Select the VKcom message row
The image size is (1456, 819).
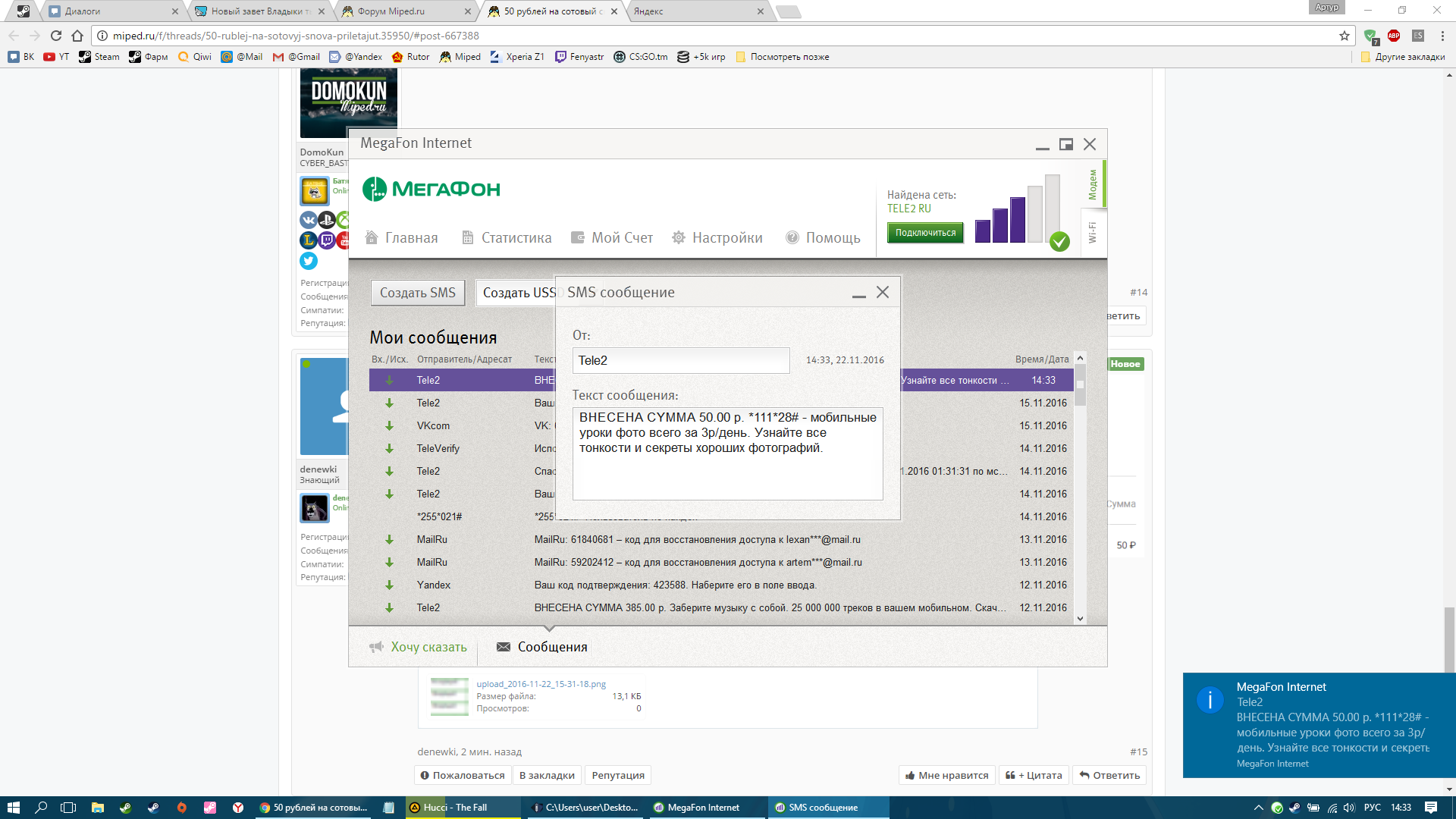pos(720,425)
